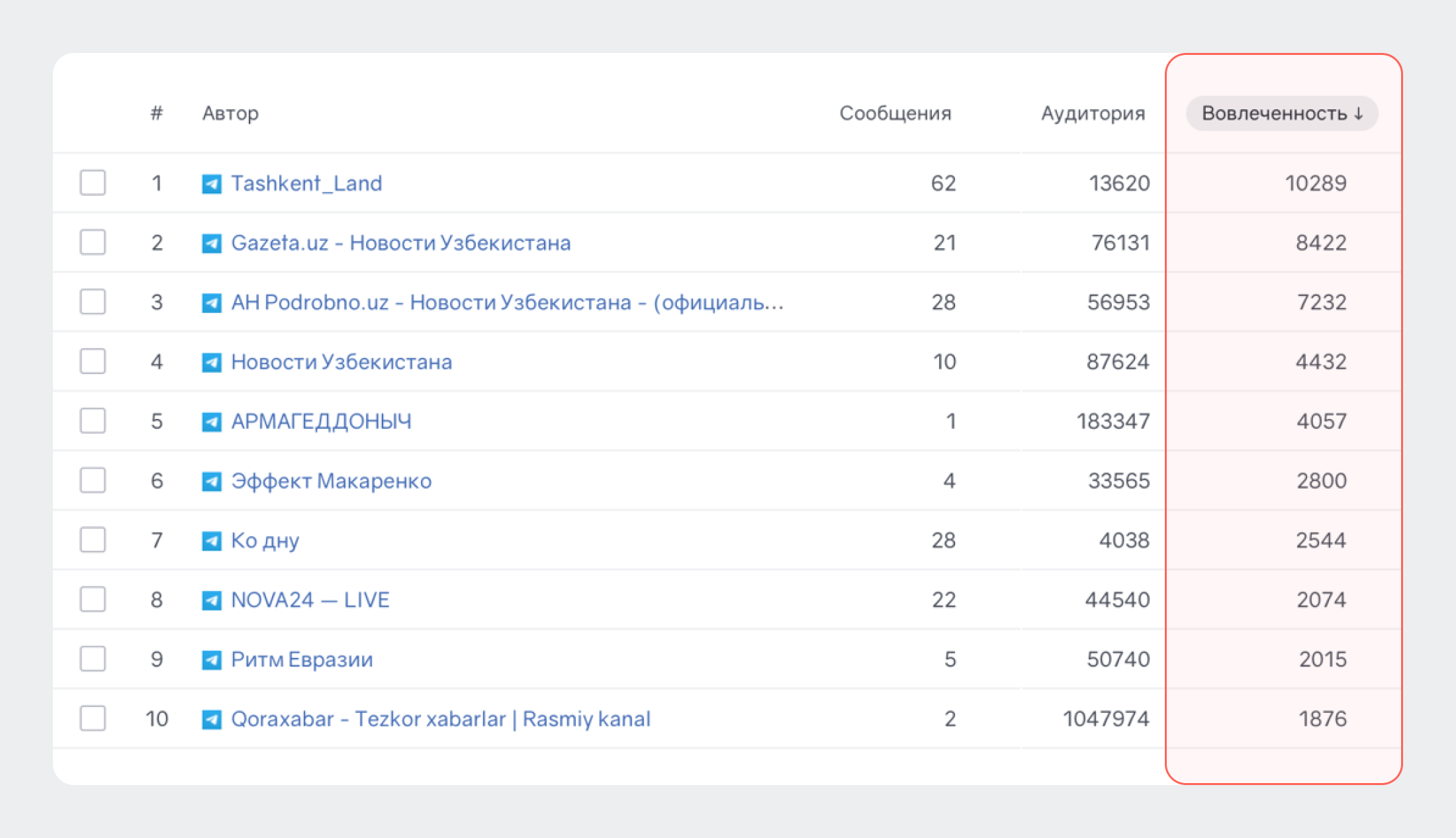Check the Ритм Евразии row checkbox
This screenshot has width=1456, height=838.
93,659
